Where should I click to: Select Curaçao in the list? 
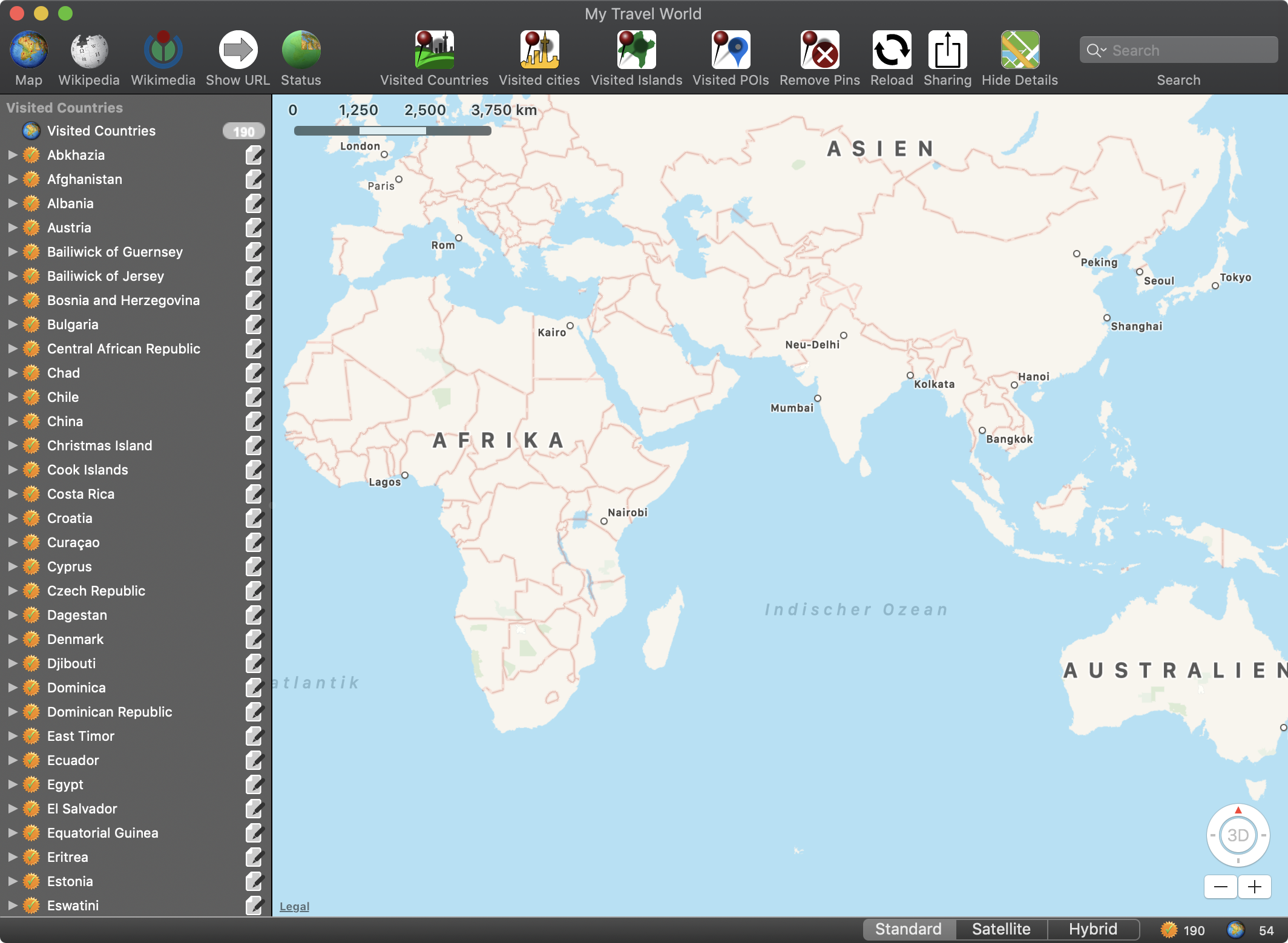pos(136,542)
